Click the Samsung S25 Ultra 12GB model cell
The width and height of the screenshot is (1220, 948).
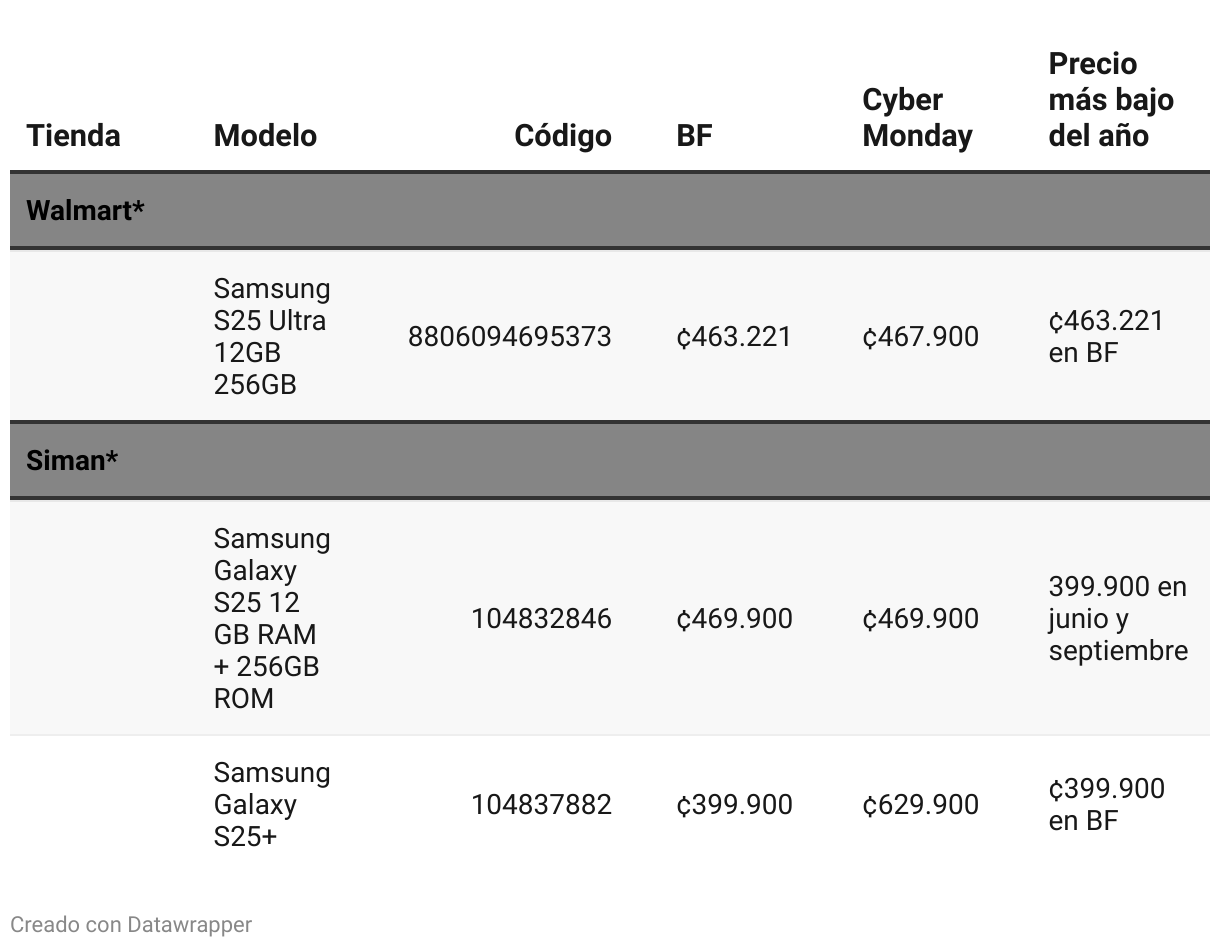[x=271, y=337]
